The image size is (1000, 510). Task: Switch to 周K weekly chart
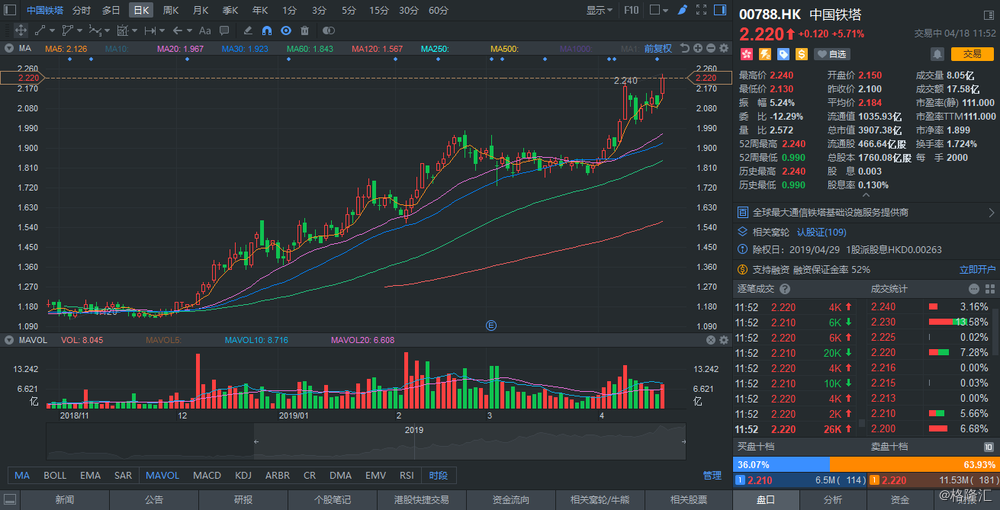point(171,10)
